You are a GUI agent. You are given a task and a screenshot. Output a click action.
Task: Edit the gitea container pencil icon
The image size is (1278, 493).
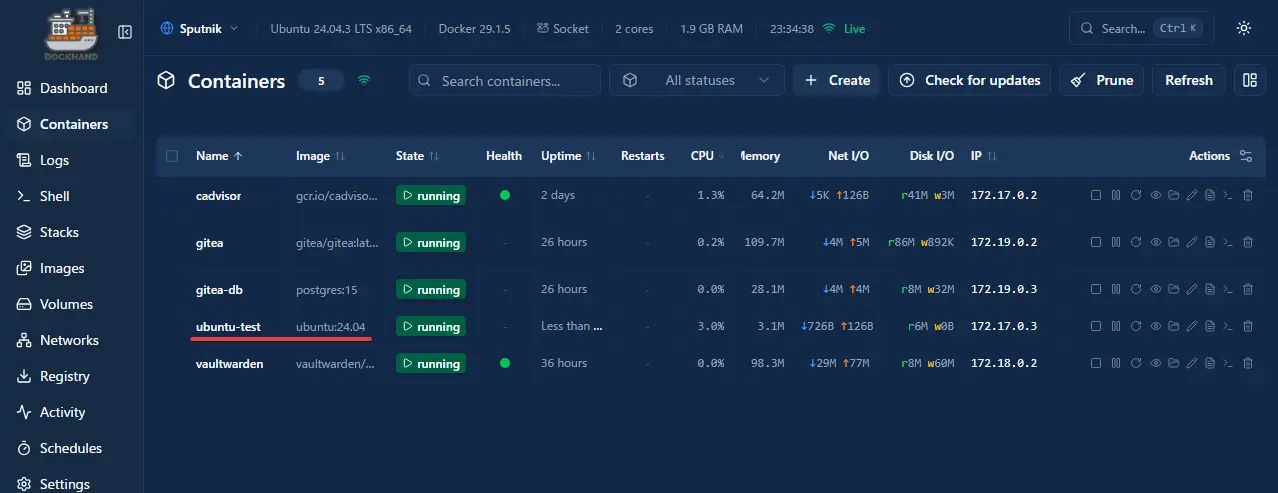tap(1192, 242)
